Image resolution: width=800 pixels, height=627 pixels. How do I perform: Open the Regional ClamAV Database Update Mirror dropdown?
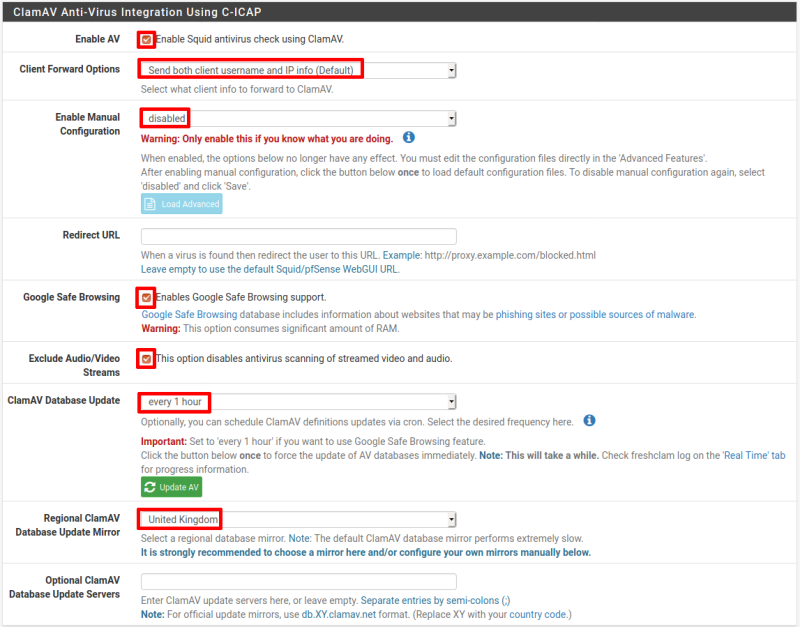[298, 519]
